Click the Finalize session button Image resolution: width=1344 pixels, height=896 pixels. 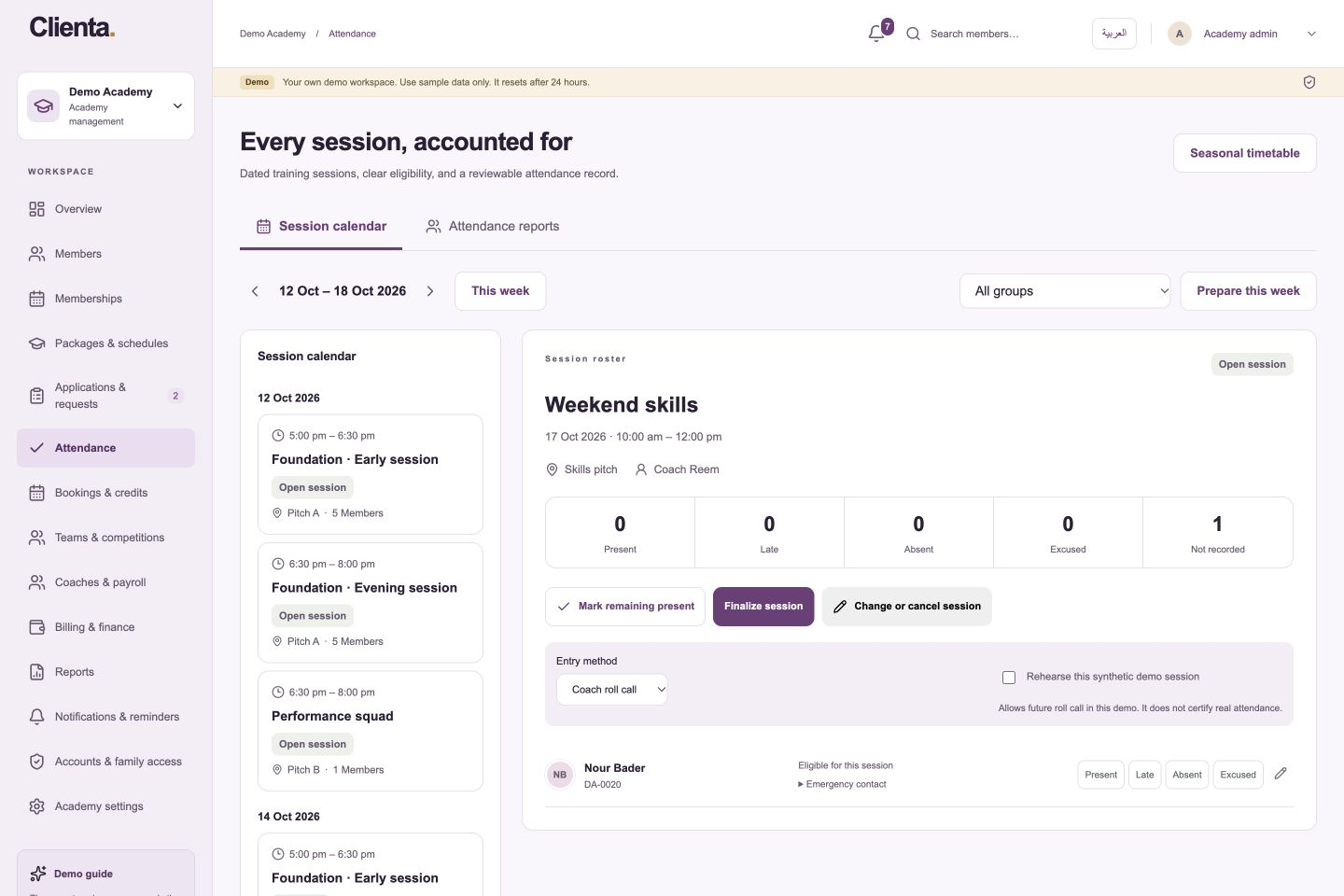763,607
